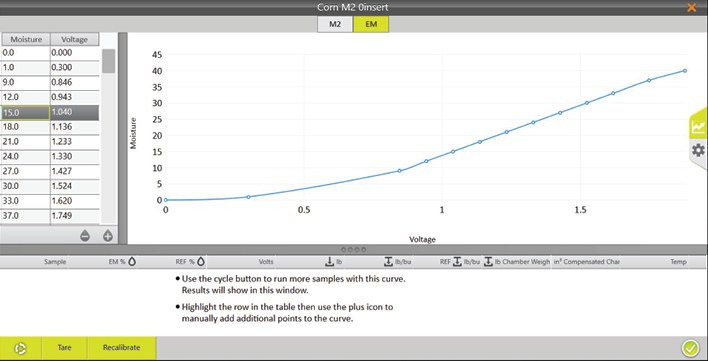Click the curve point at 40 moisture

click(x=685, y=71)
